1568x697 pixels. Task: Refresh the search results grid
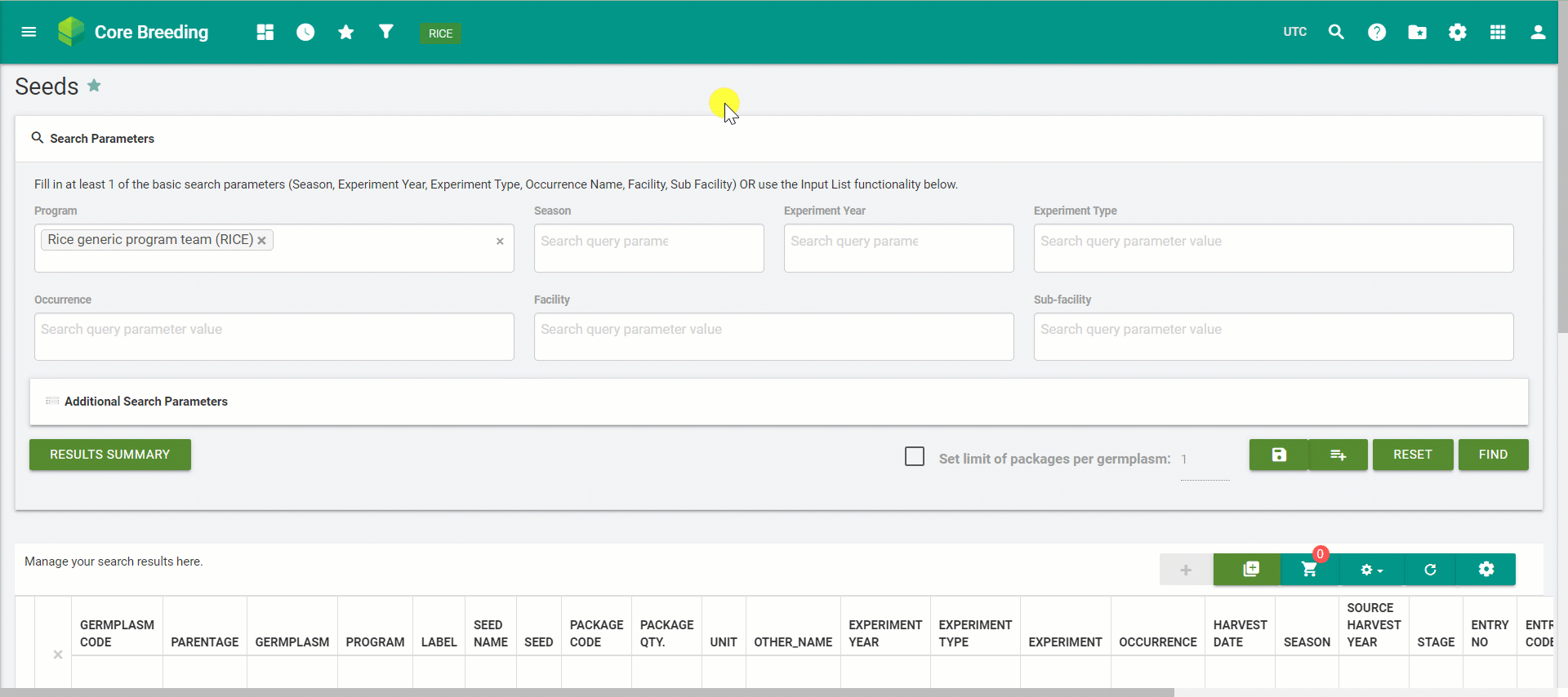pos(1430,570)
